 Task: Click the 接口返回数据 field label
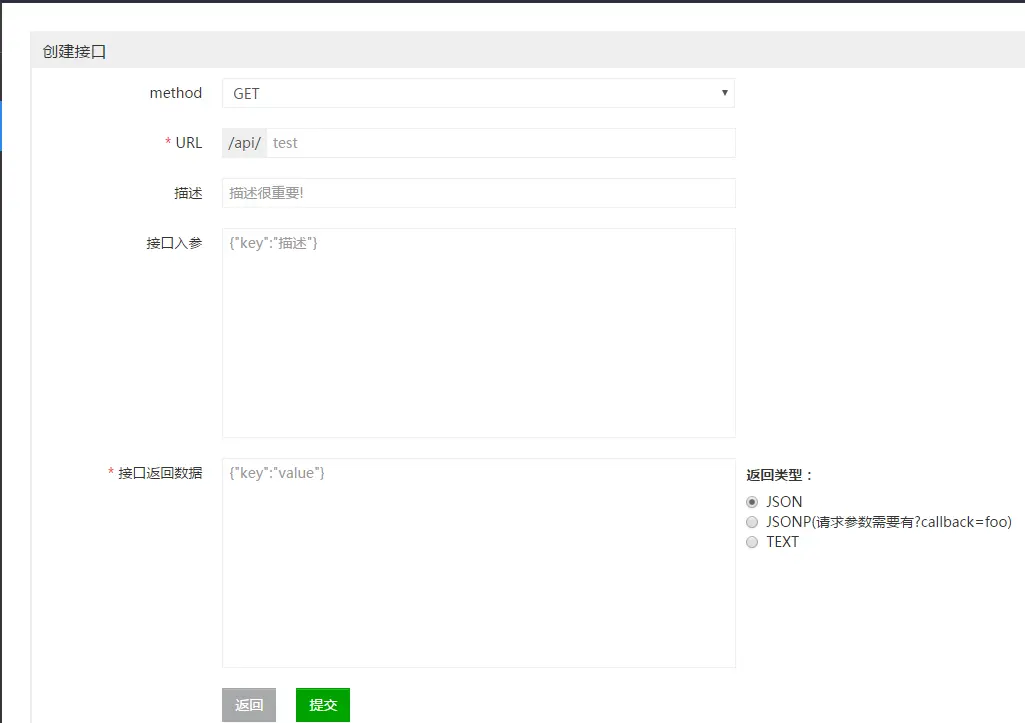pyautogui.click(x=160, y=473)
